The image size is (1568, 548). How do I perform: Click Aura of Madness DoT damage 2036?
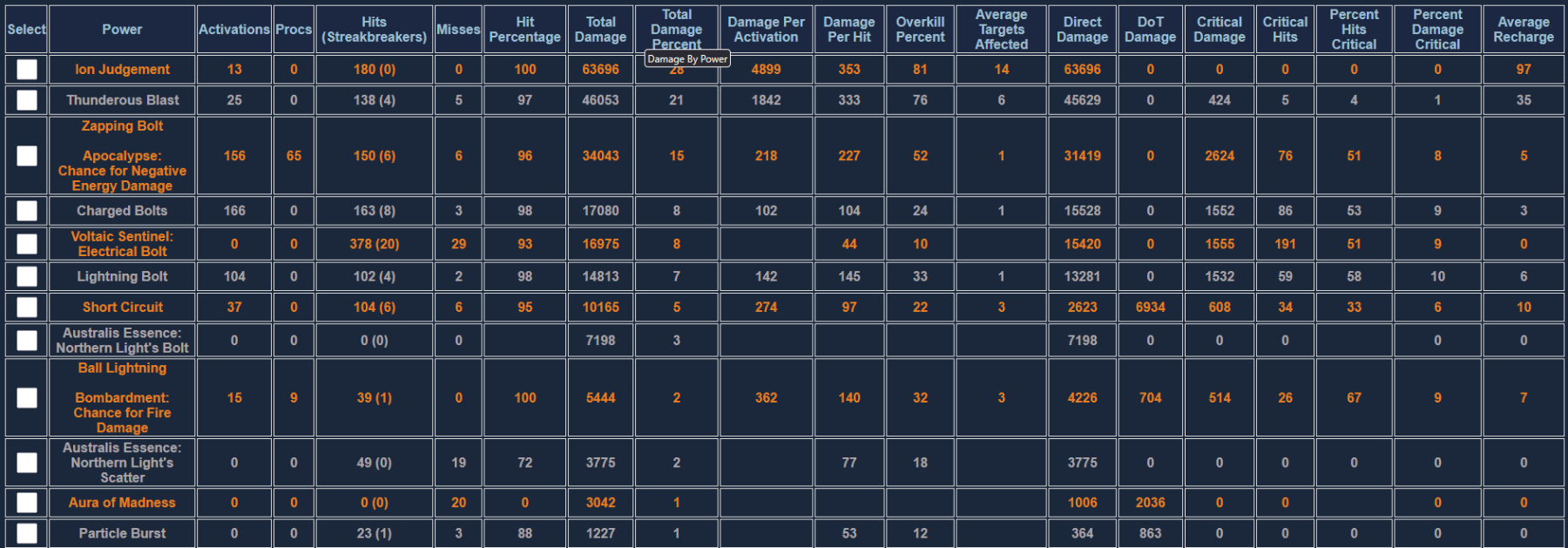[x=1151, y=503]
